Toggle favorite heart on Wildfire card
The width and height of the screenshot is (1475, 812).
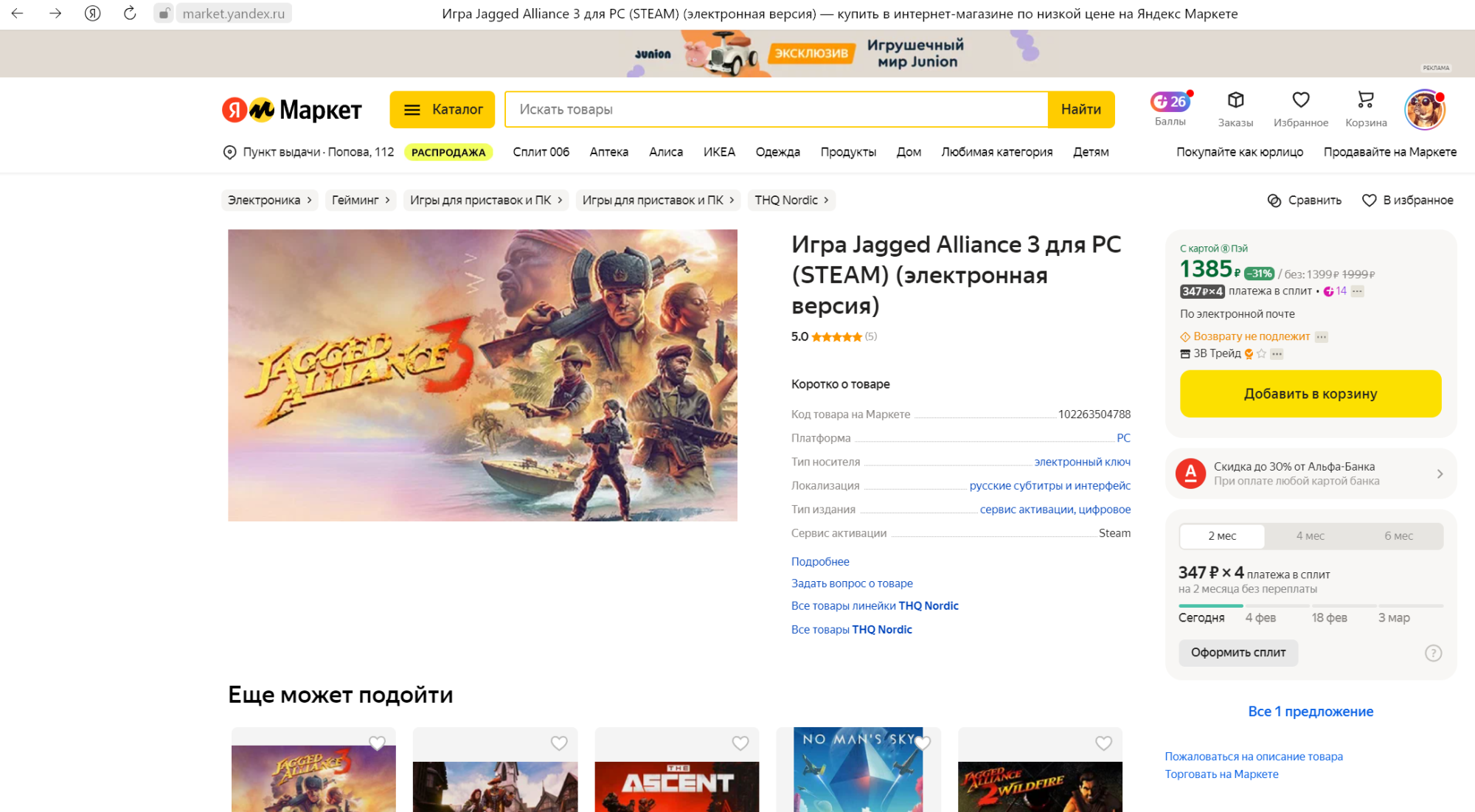[1103, 743]
